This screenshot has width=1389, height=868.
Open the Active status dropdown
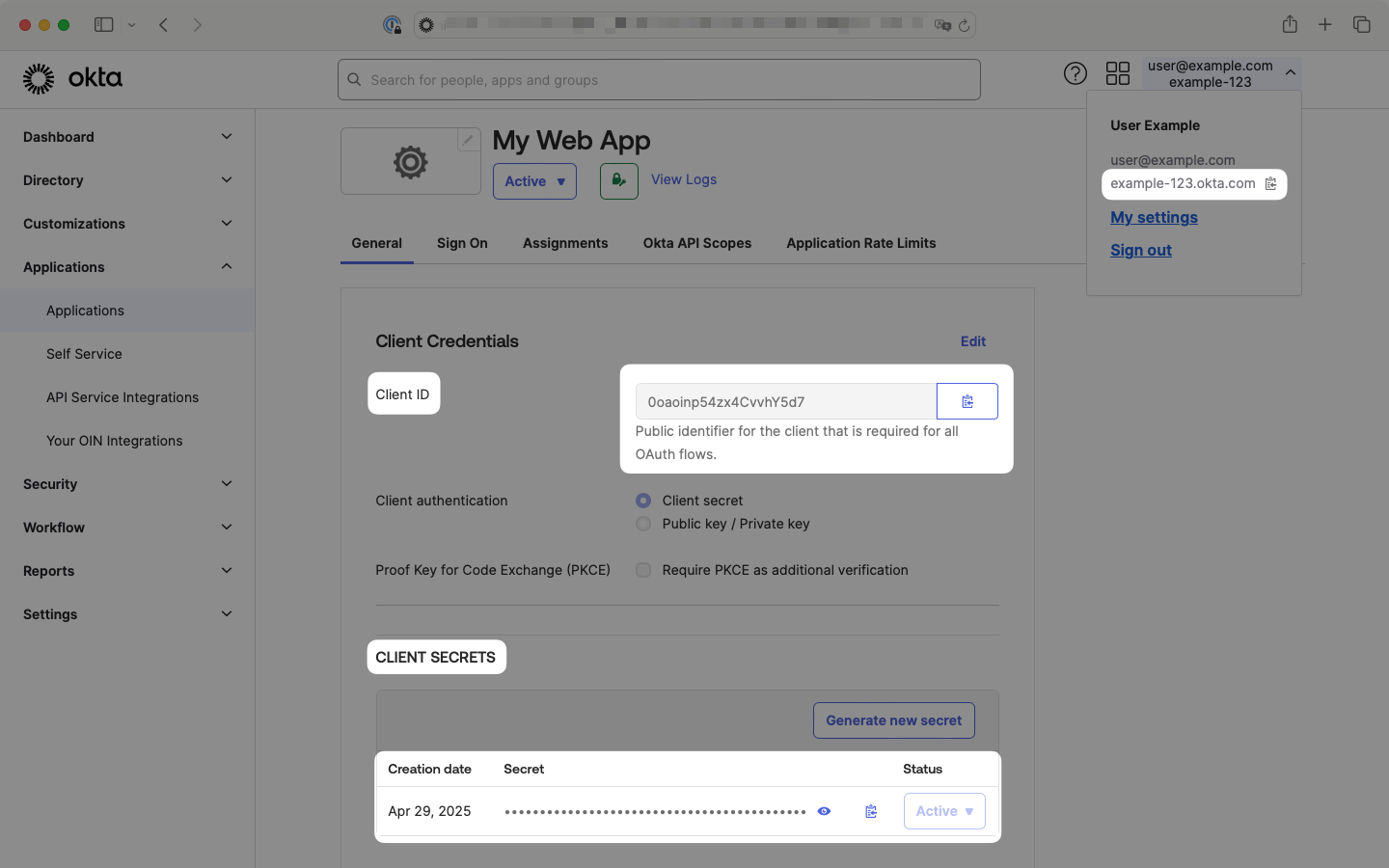point(534,180)
